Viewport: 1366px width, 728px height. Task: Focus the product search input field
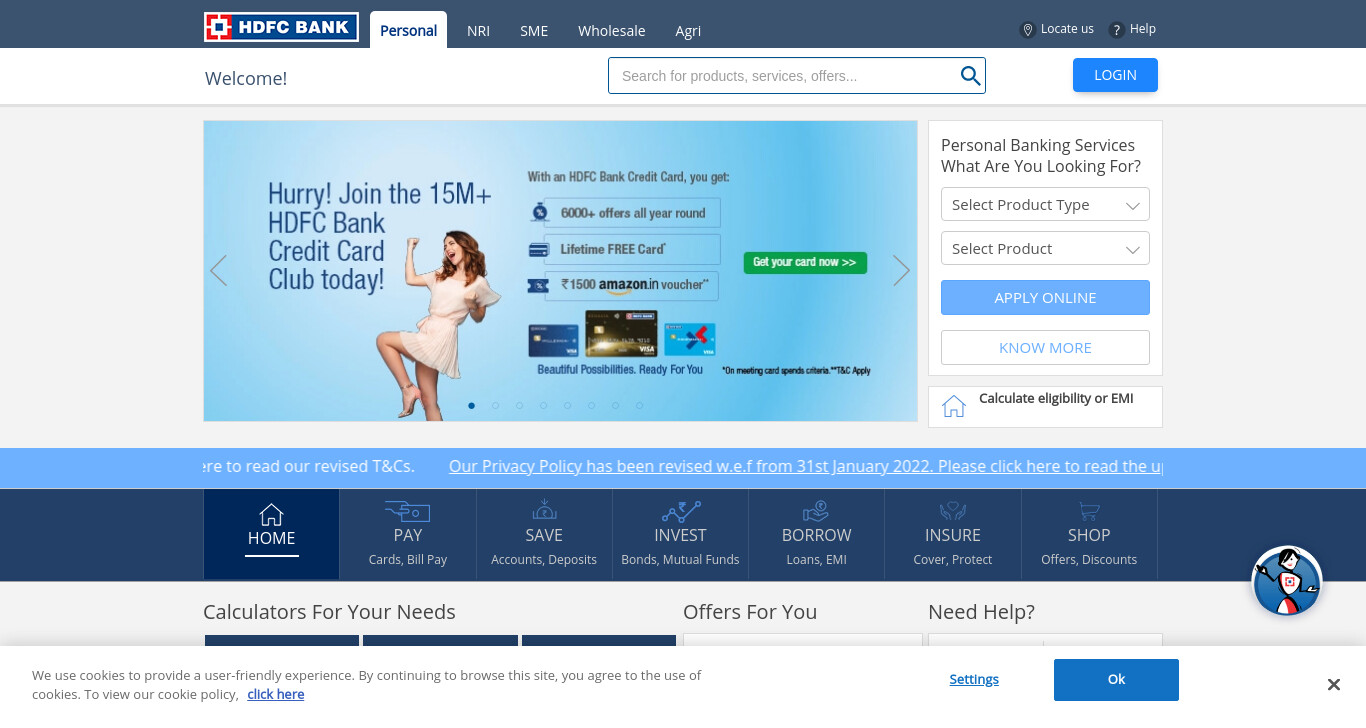click(x=783, y=76)
